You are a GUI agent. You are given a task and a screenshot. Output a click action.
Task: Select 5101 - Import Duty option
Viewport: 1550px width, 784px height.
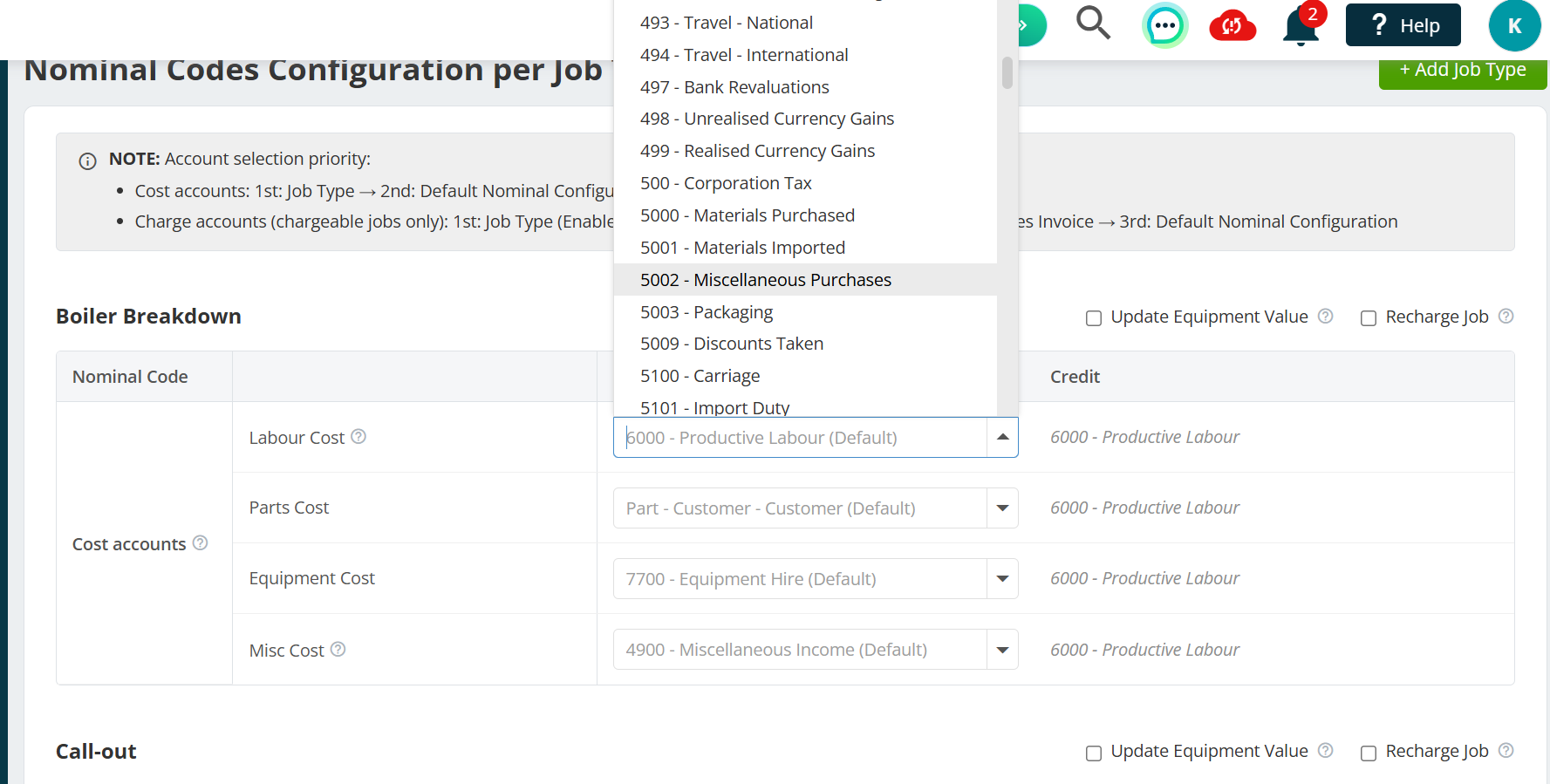click(x=805, y=406)
